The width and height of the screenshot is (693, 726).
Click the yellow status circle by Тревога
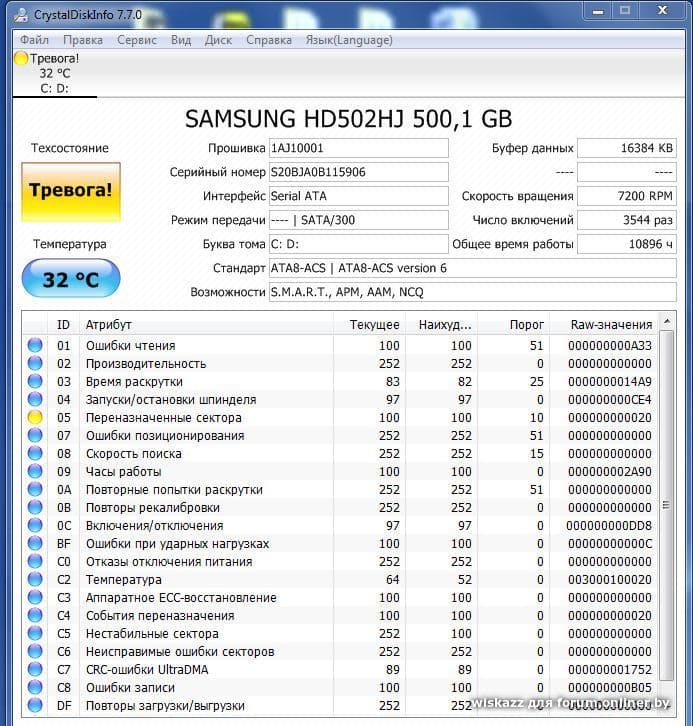click(21, 58)
